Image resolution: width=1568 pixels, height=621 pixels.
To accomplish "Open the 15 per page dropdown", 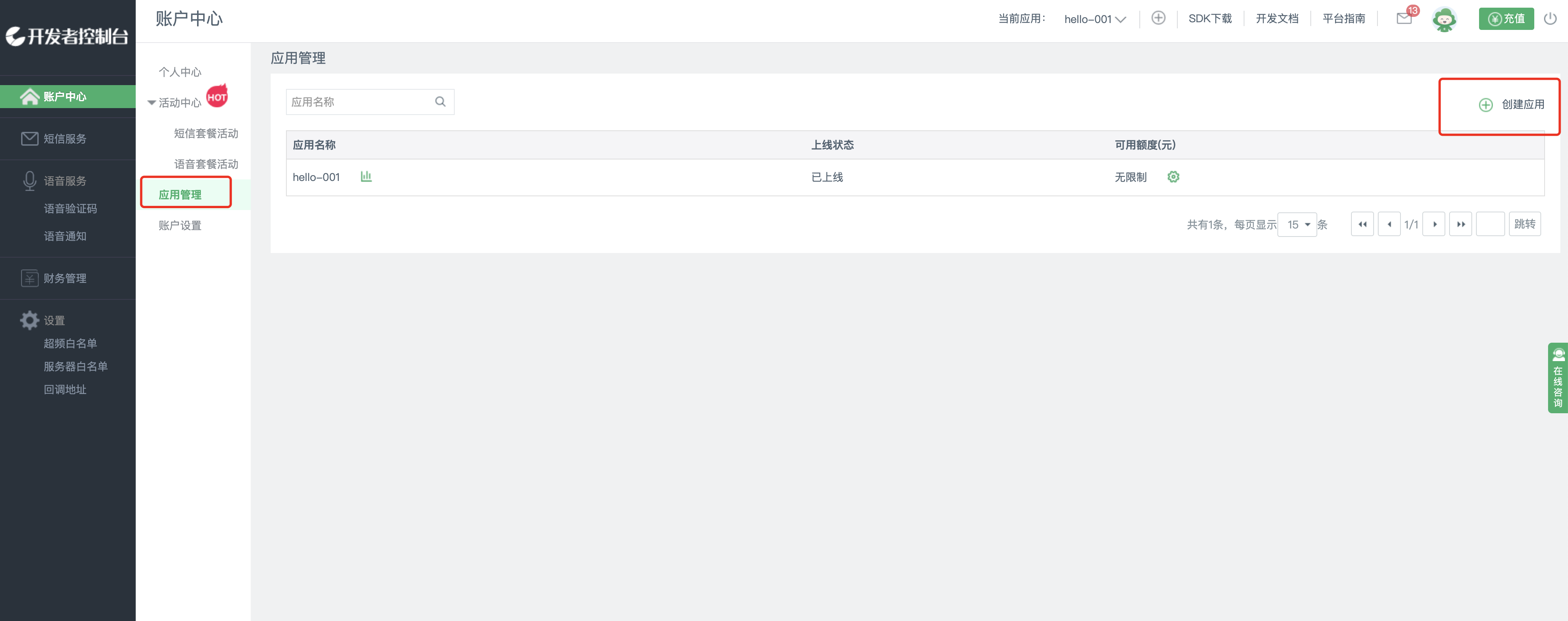I will pyautogui.click(x=1297, y=224).
